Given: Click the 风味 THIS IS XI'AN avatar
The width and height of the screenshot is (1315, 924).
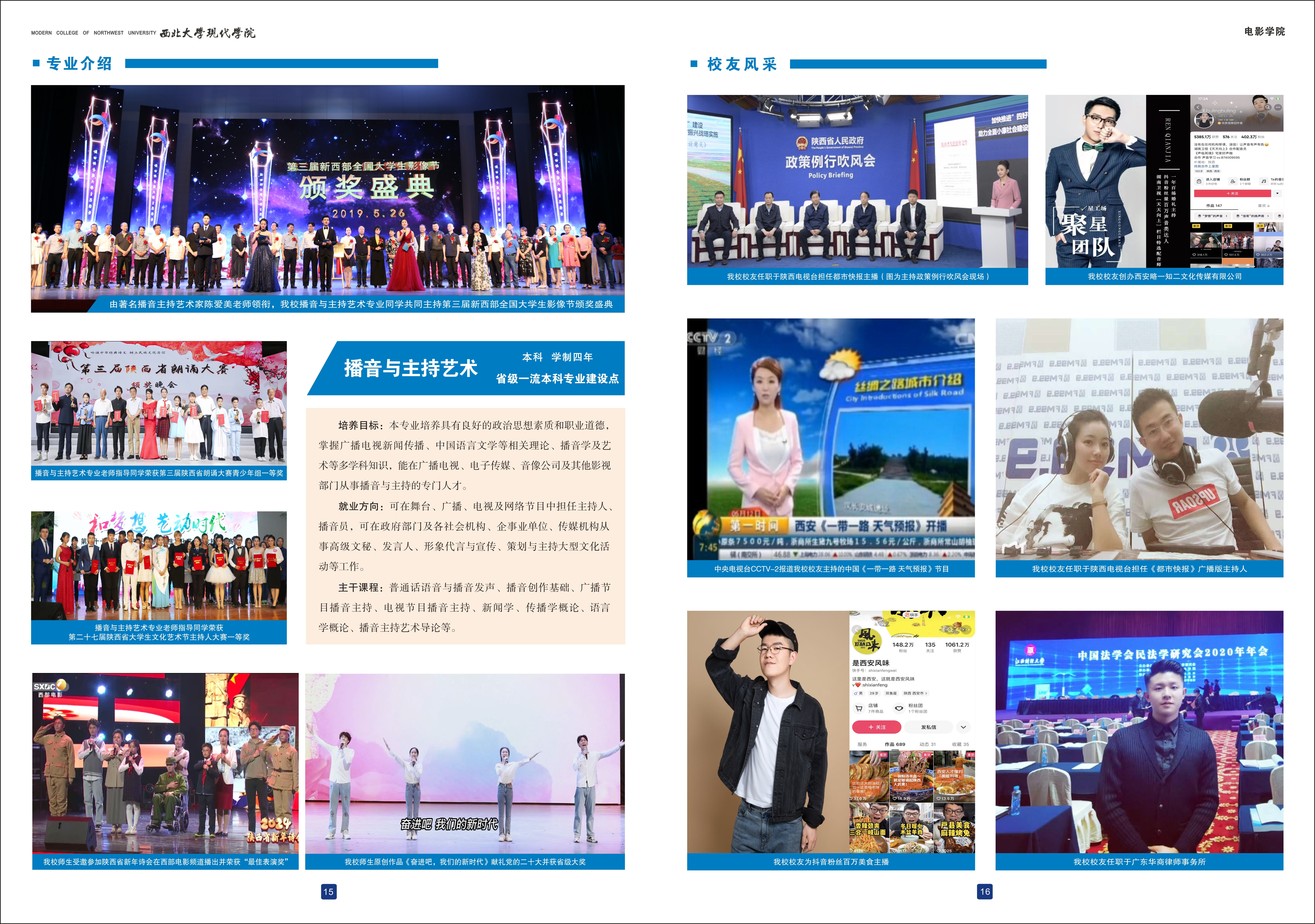Looking at the screenshot, I should pyautogui.click(x=867, y=641).
